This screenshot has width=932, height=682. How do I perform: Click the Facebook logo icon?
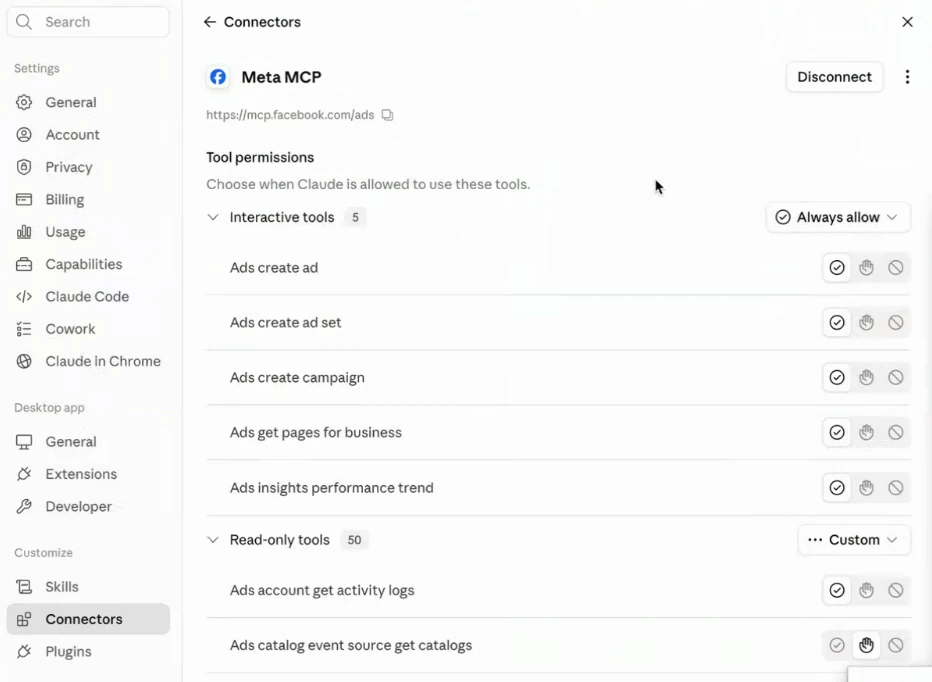pos(218,77)
